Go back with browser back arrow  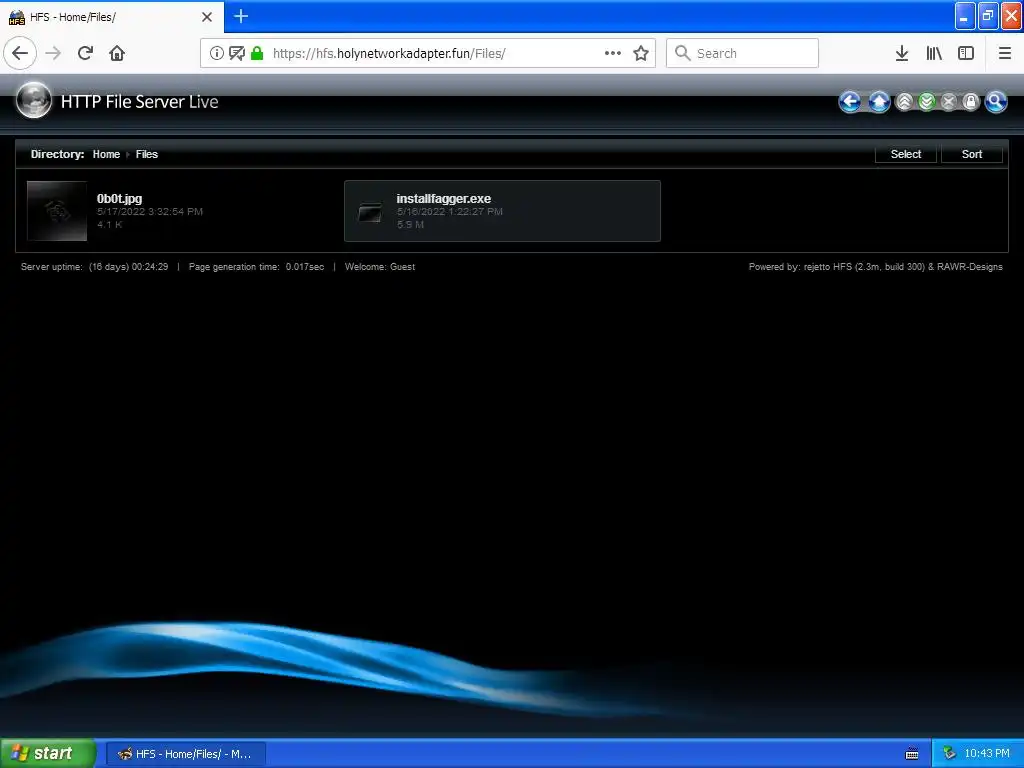tap(20, 53)
